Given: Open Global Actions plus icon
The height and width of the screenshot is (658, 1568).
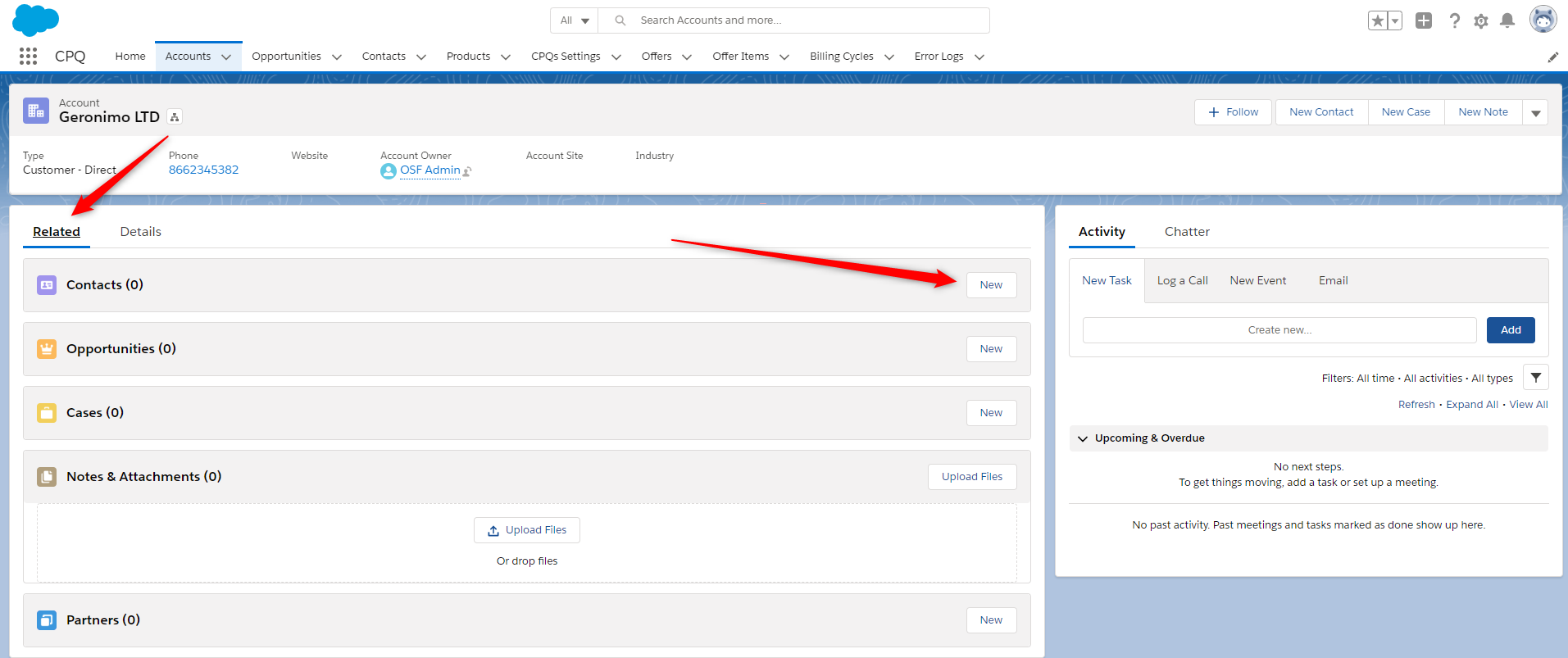Looking at the screenshot, I should click(1424, 20).
